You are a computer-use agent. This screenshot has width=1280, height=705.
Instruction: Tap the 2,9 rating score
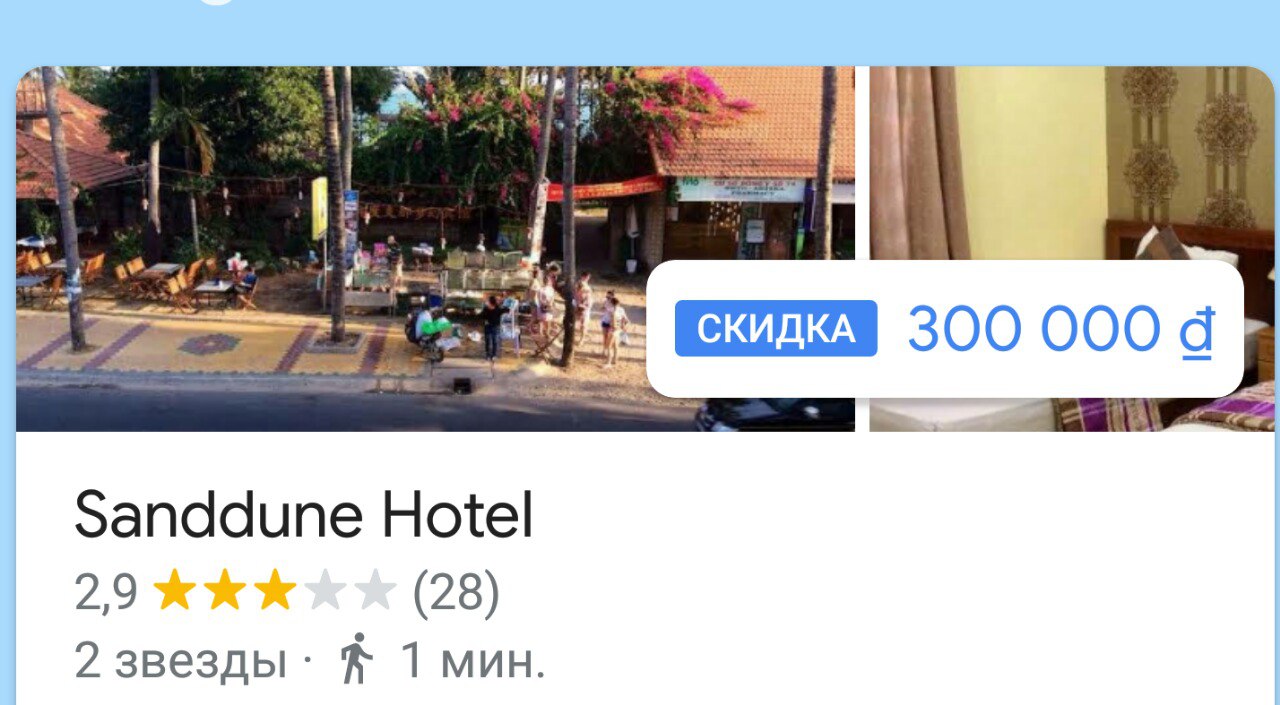pos(106,593)
